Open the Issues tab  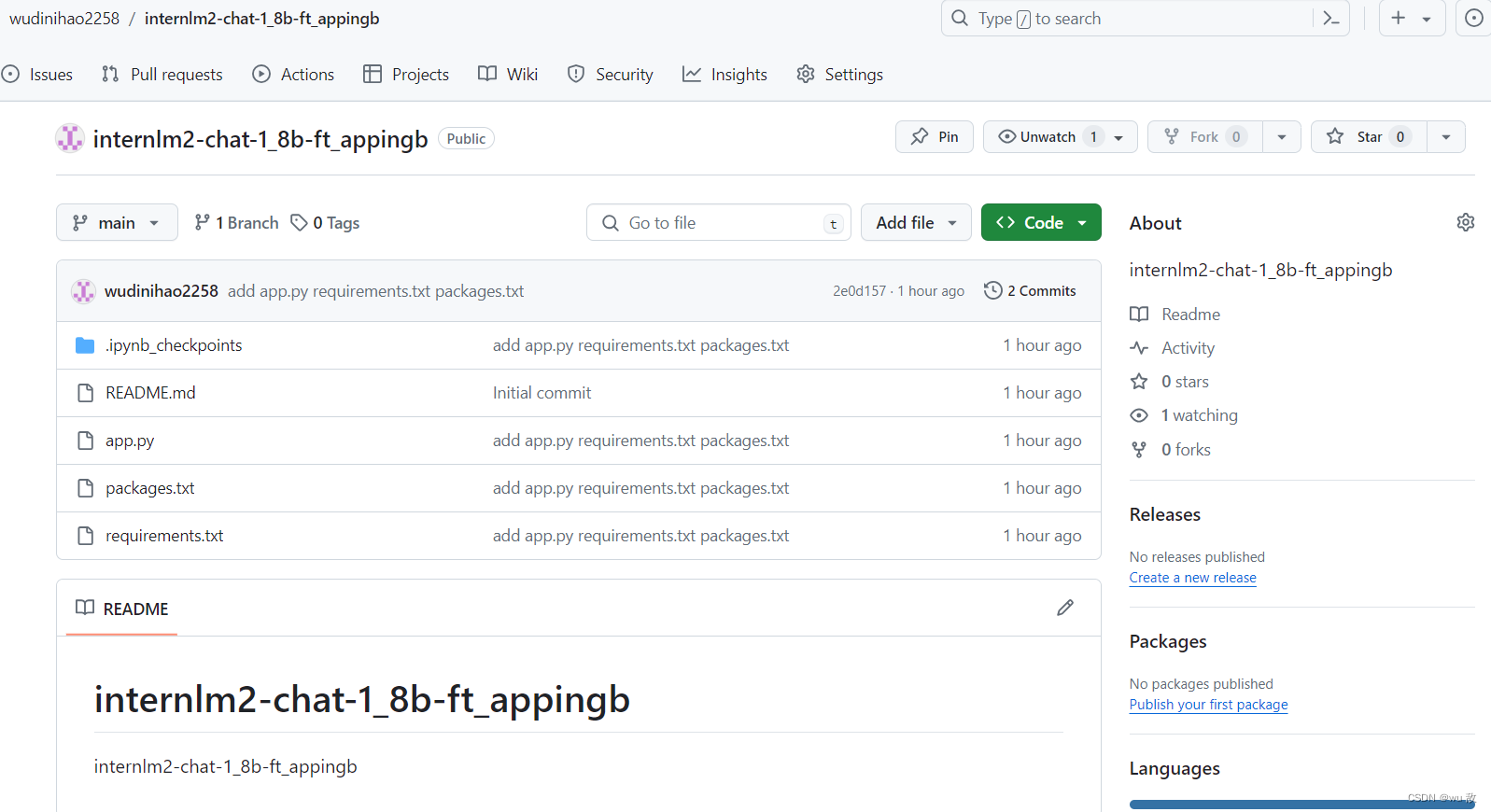[x=37, y=75]
